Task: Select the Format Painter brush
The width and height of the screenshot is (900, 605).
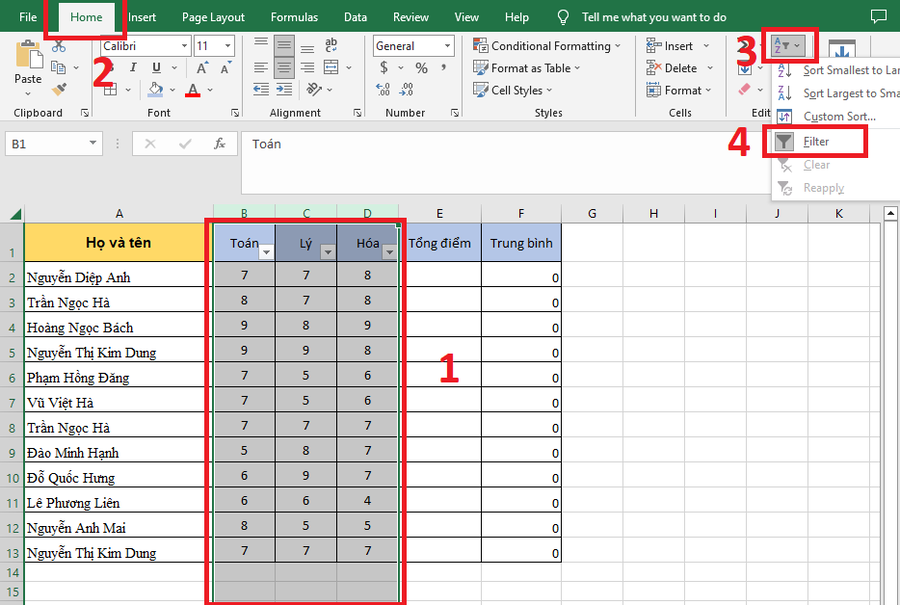Action: click(x=59, y=90)
